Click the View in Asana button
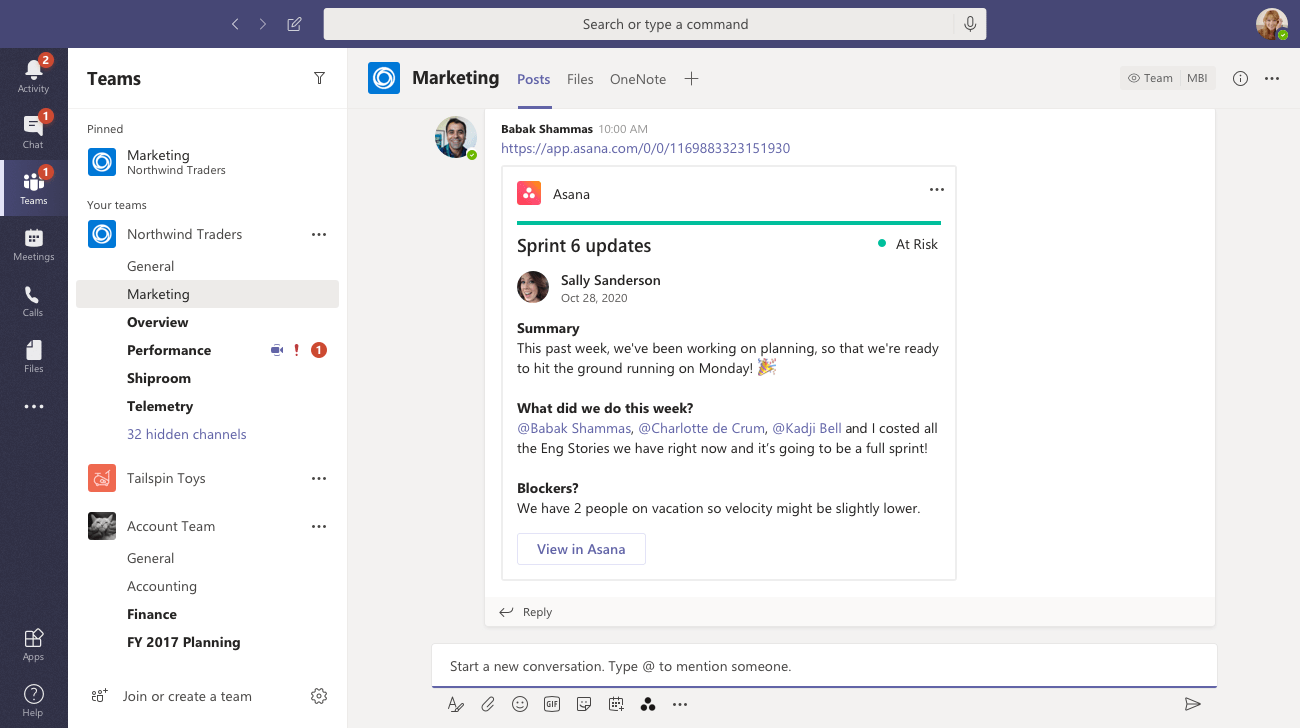This screenshot has height=728, width=1300. (581, 549)
